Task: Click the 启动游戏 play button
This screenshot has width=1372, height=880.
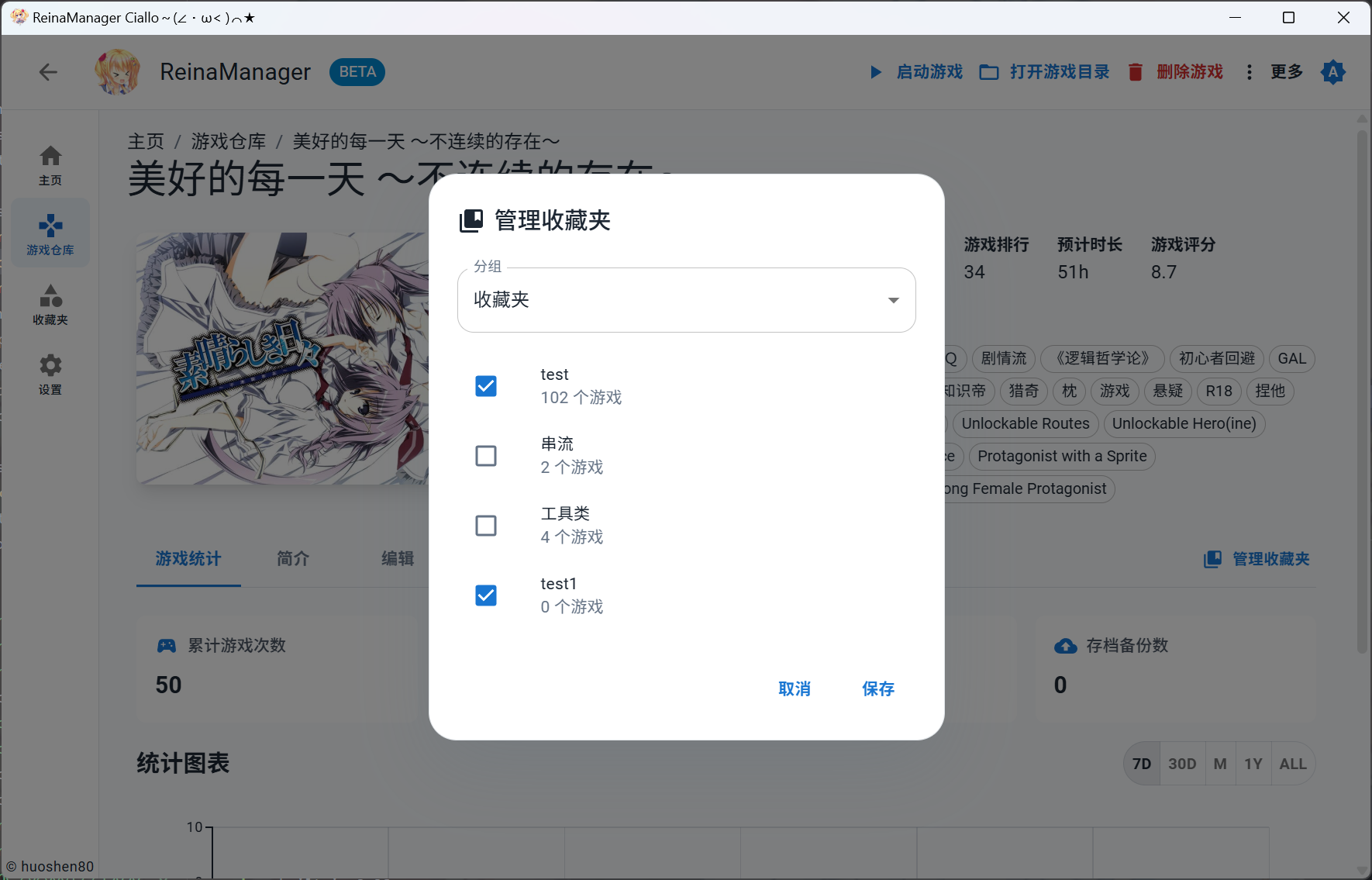Action: click(916, 72)
